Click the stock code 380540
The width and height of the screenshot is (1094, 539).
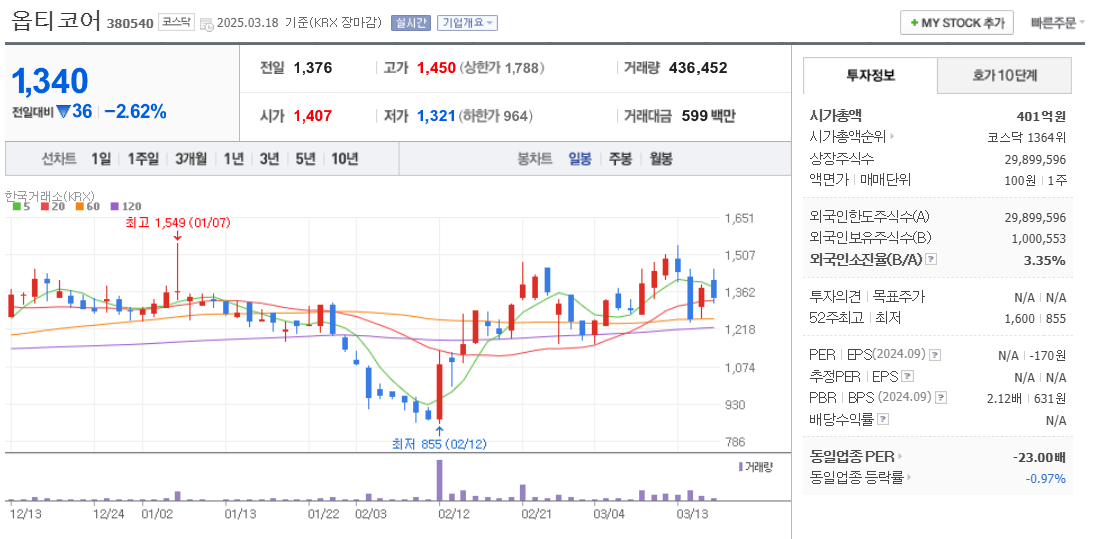pyautogui.click(x=130, y=23)
